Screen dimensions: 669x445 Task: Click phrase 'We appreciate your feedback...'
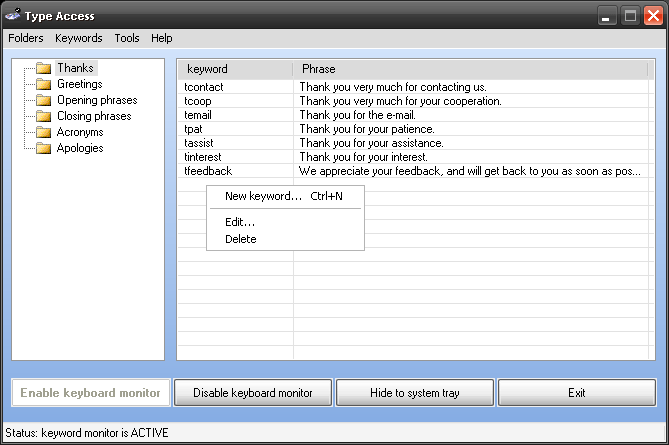click(x=470, y=171)
